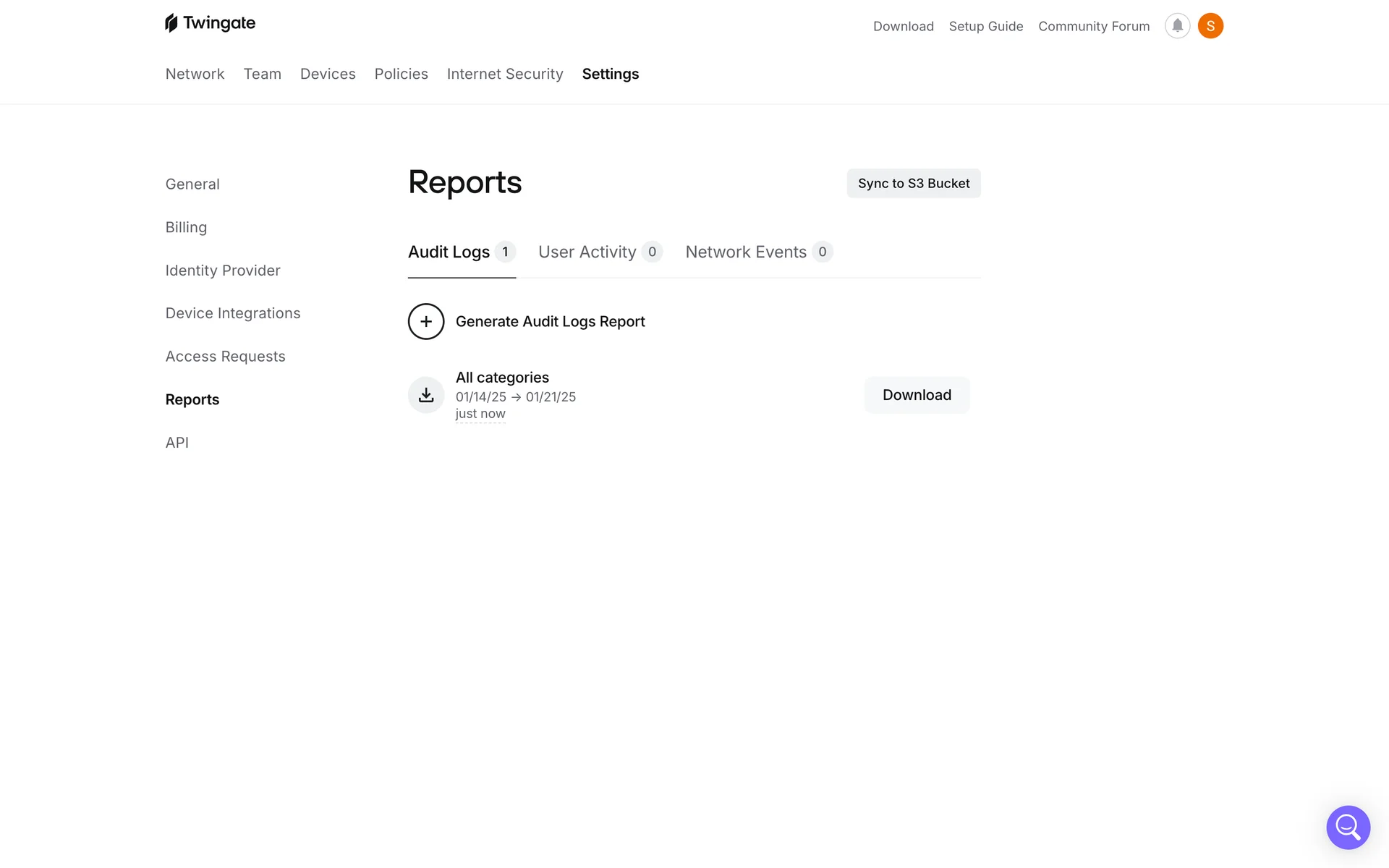Switch to the Network Events tab
Screen dimensions: 1389x868
[746, 252]
